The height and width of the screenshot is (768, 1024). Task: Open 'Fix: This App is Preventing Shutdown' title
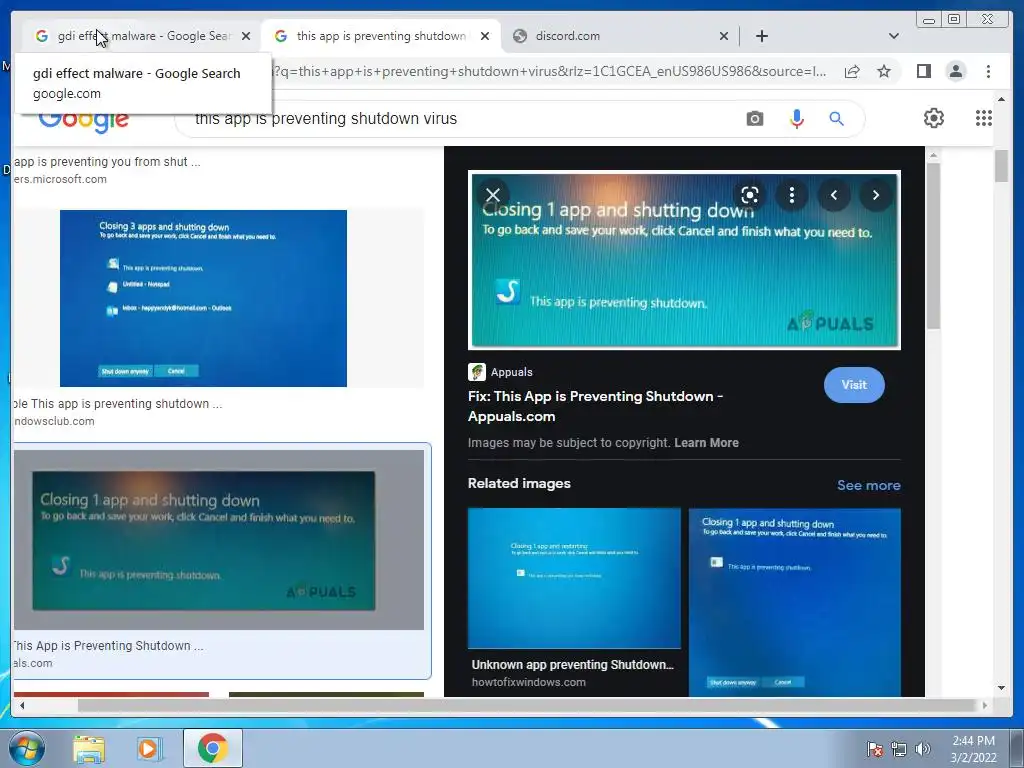click(595, 406)
